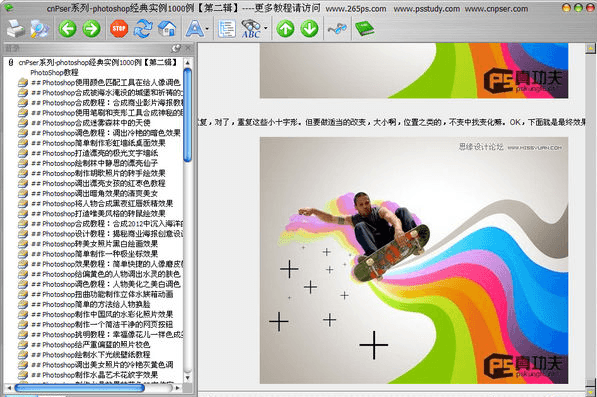The width and height of the screenshot is (597, 397).
Task: Click book icon beside 合成迷雾森林中的天使
Action: point(23,123)
